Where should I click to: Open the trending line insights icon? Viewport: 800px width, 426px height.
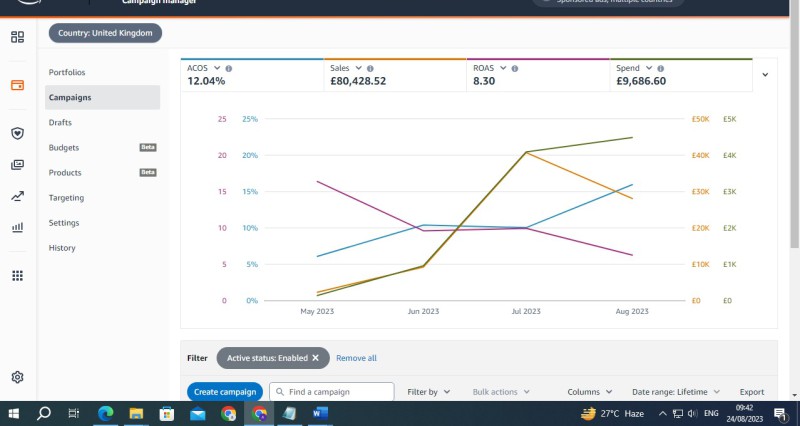(x=17, y=196)
